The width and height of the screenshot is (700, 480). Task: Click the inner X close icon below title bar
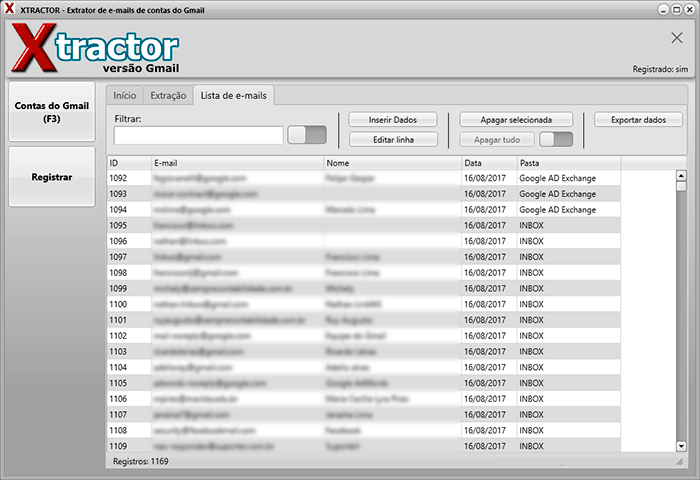[677, 38]
